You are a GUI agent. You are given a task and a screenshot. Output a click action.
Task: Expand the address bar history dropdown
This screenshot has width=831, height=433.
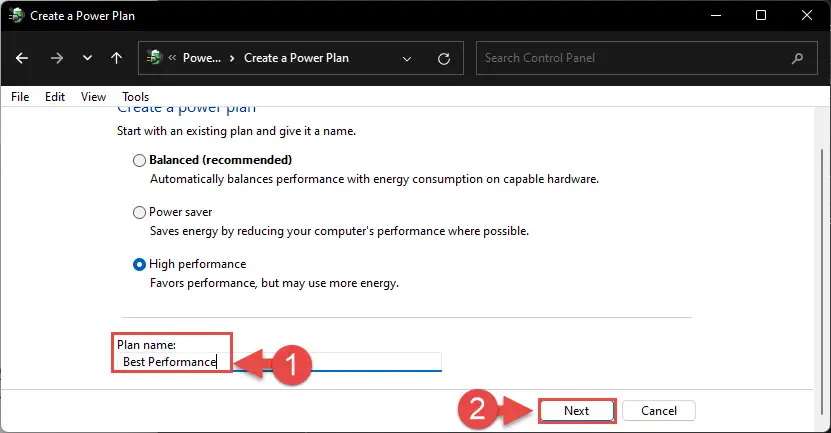[x=406, y=58]
